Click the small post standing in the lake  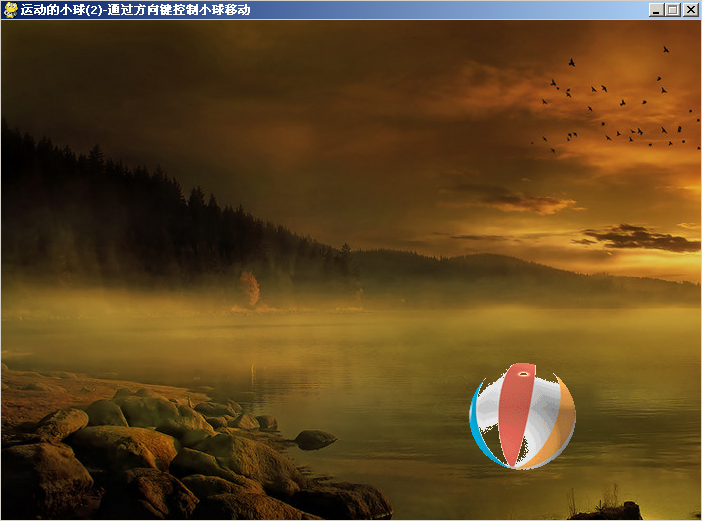coord(253,373)
